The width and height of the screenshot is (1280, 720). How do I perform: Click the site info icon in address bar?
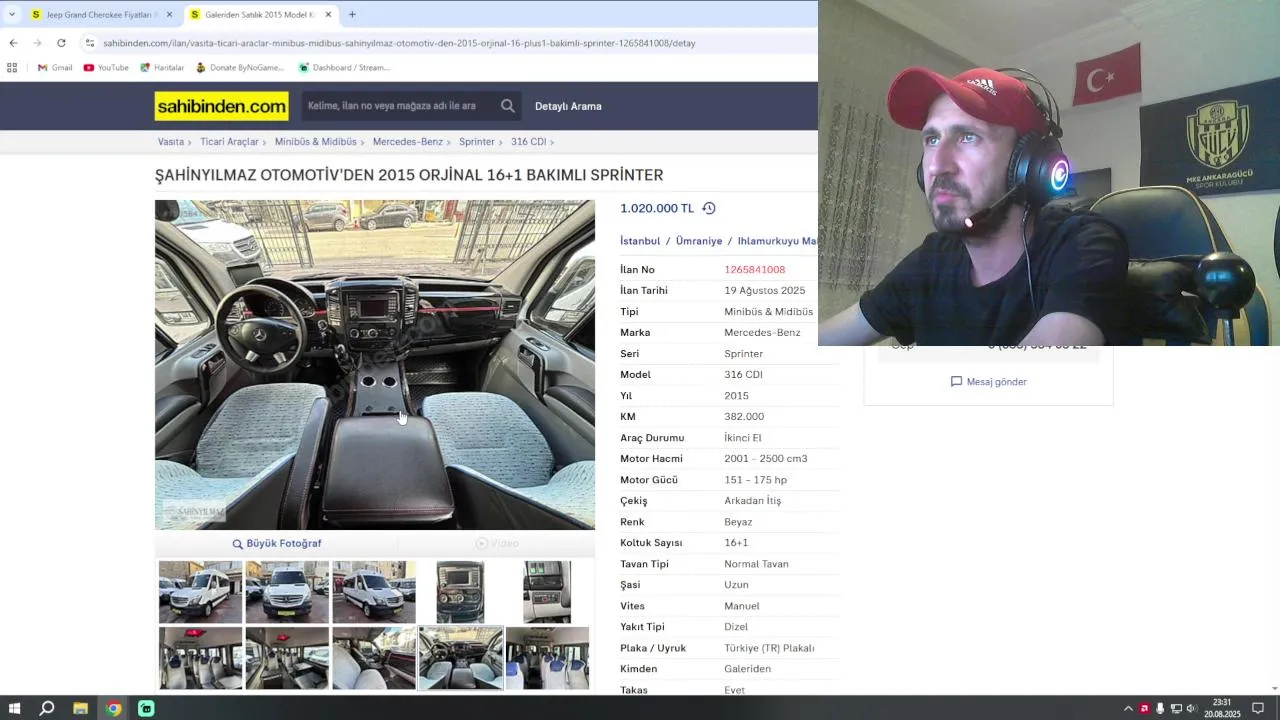point(90,43)
